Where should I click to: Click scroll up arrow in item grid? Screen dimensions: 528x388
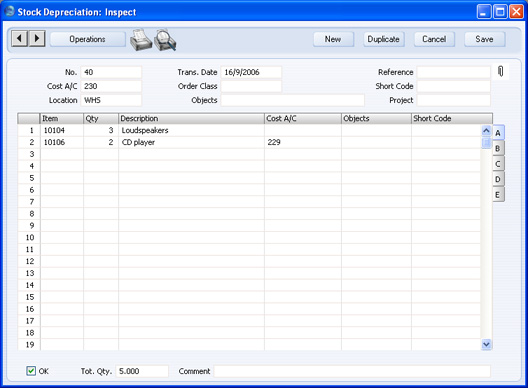(x=486, y=131)
